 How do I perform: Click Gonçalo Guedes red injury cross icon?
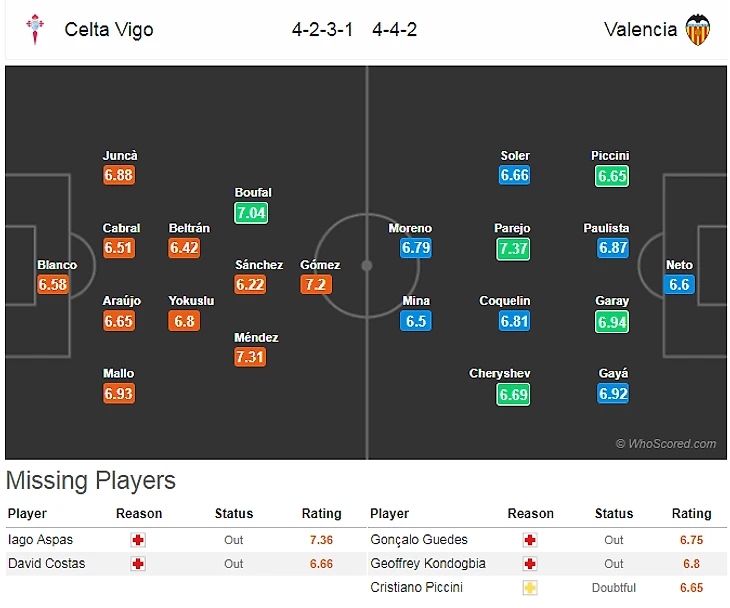(530, 540)
